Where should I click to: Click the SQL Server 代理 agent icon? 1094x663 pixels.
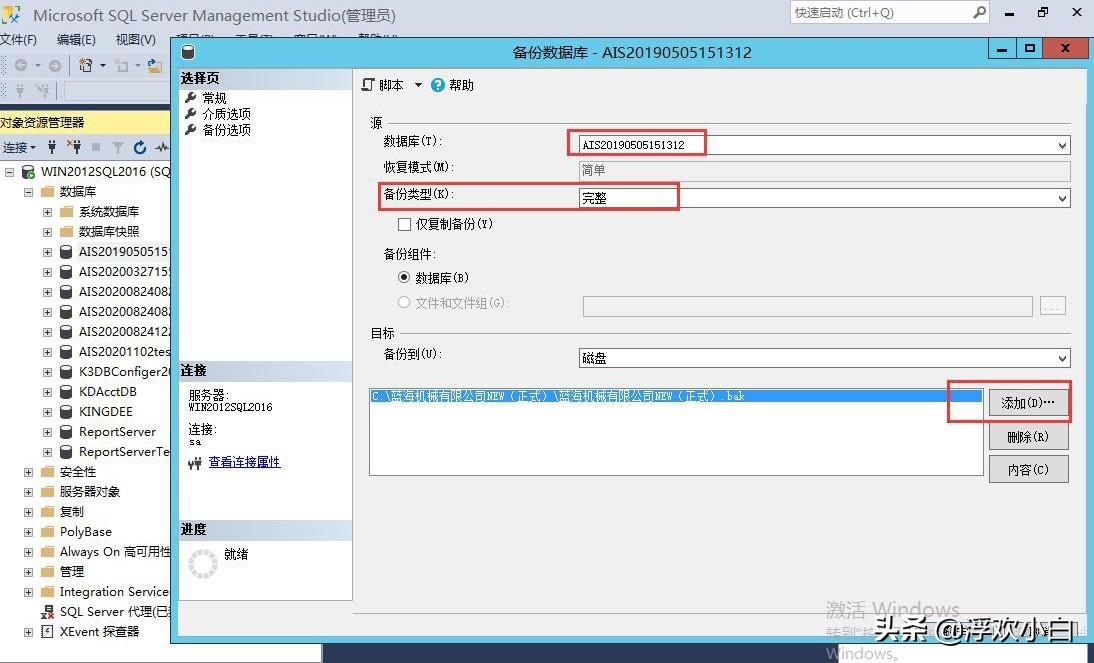pyautogui.click(x=47, y=612)
